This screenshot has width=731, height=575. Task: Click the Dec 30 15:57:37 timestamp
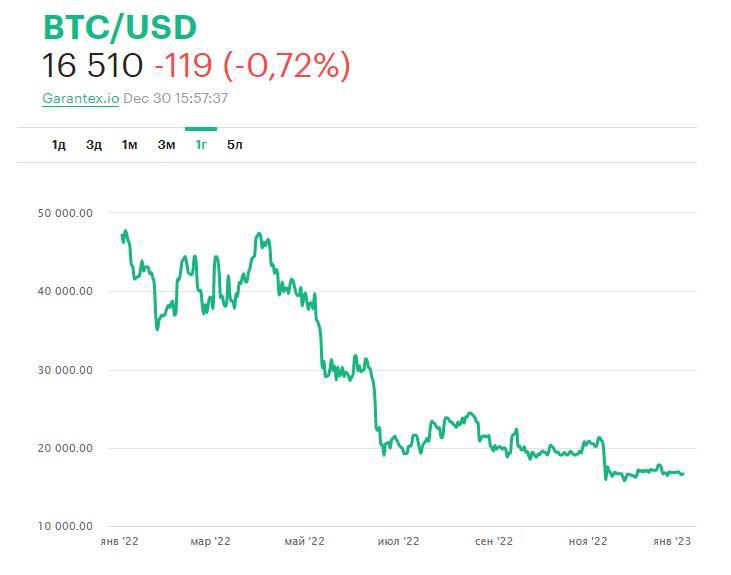click(x=176, y=98)
